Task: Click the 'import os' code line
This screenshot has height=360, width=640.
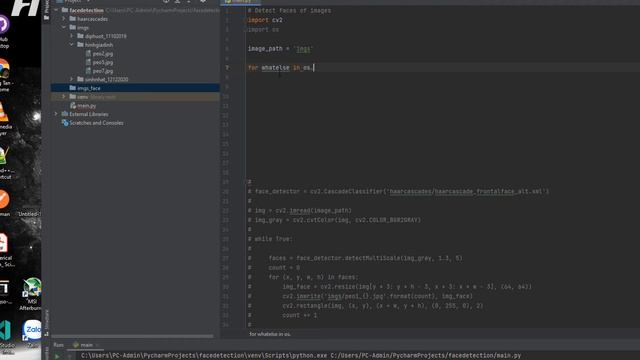Action: point(264,29)
